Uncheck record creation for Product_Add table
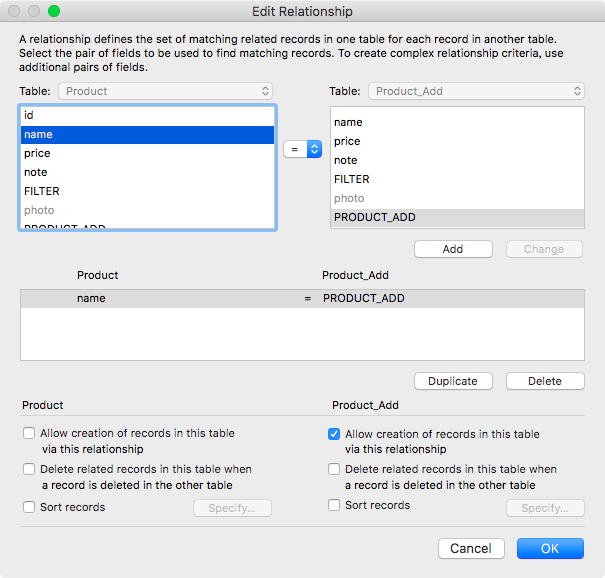Screen dimensions: 605x578 334,434
